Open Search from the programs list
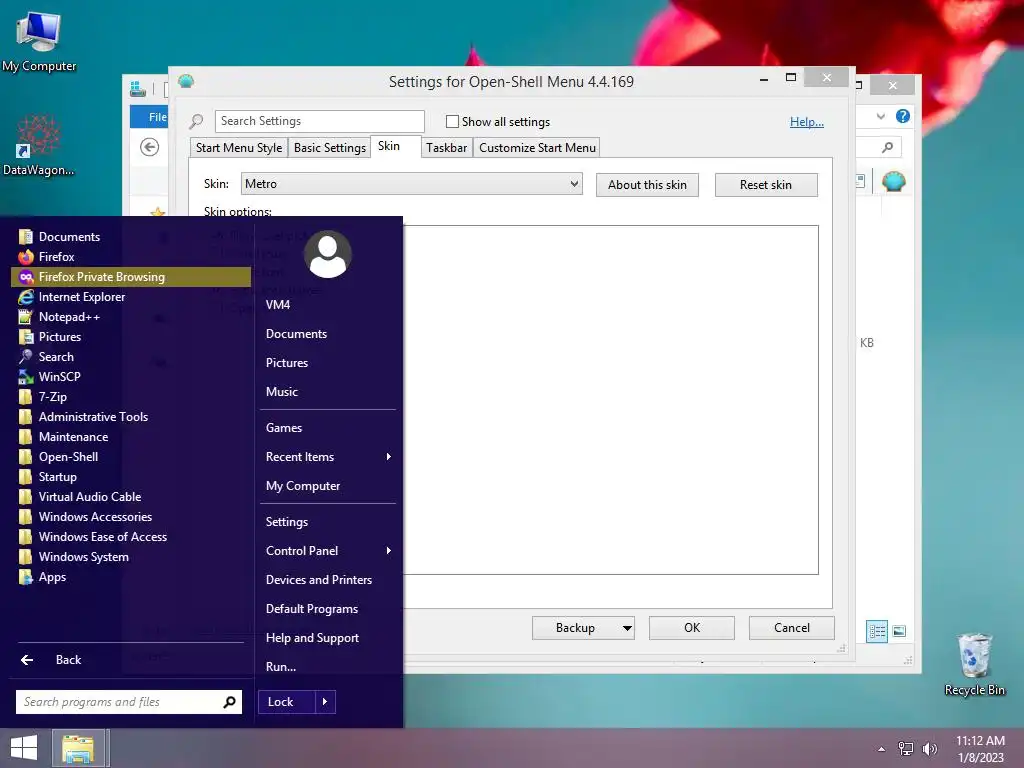1024x768 pixels. click(131, 357)
